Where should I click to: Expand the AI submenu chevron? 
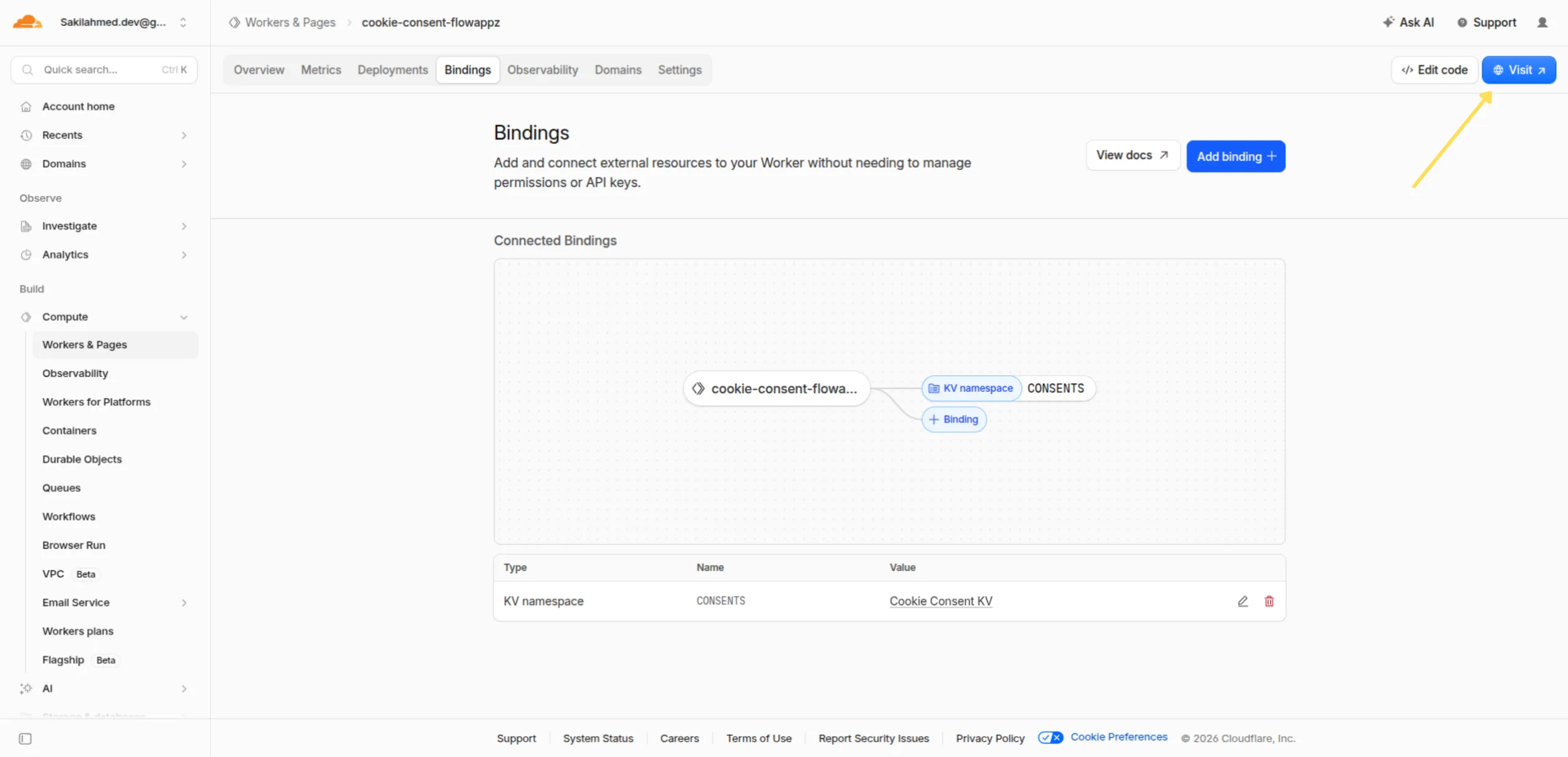[x=184, y=688]
